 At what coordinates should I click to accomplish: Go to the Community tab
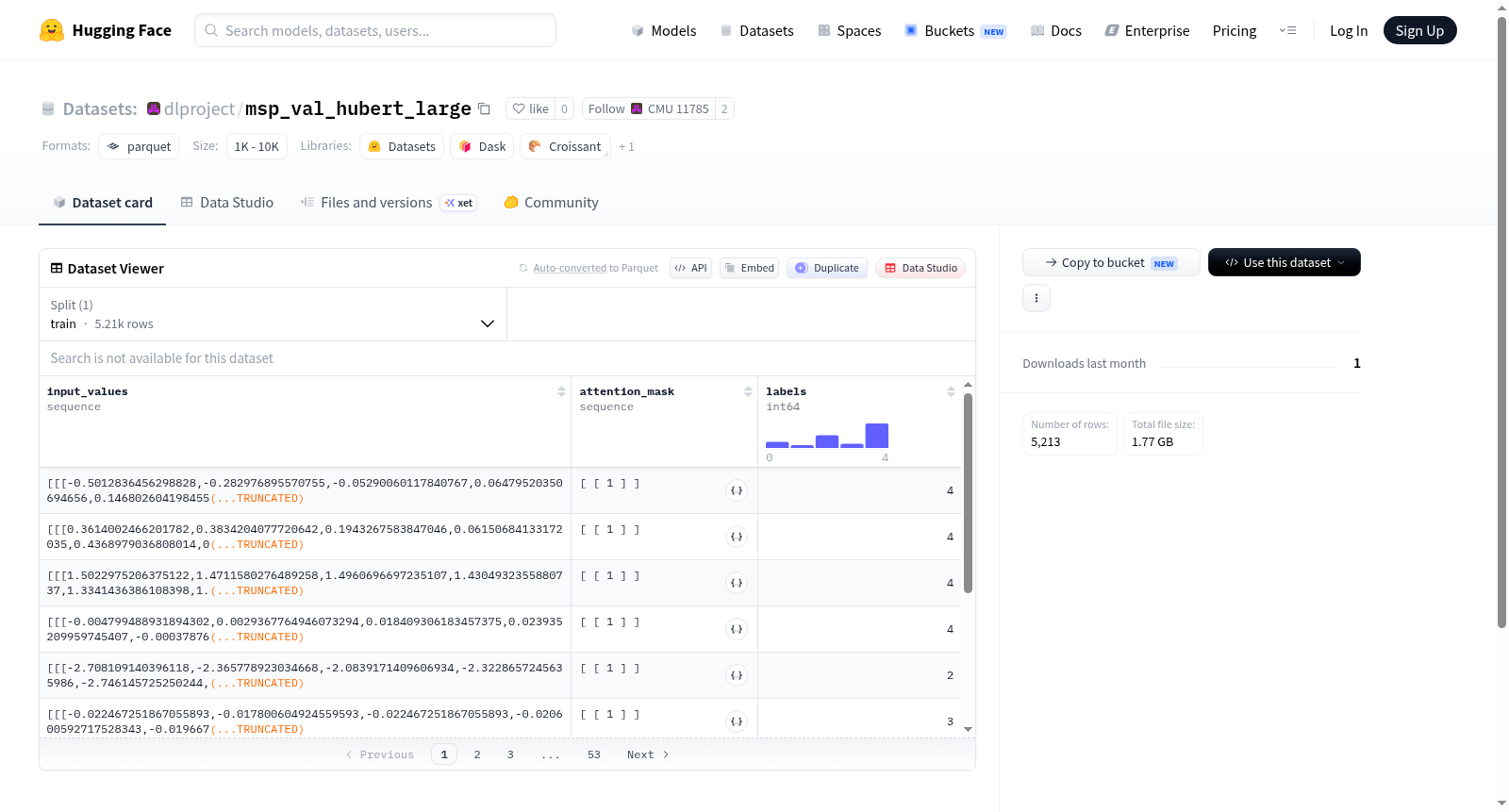point(551,202)
